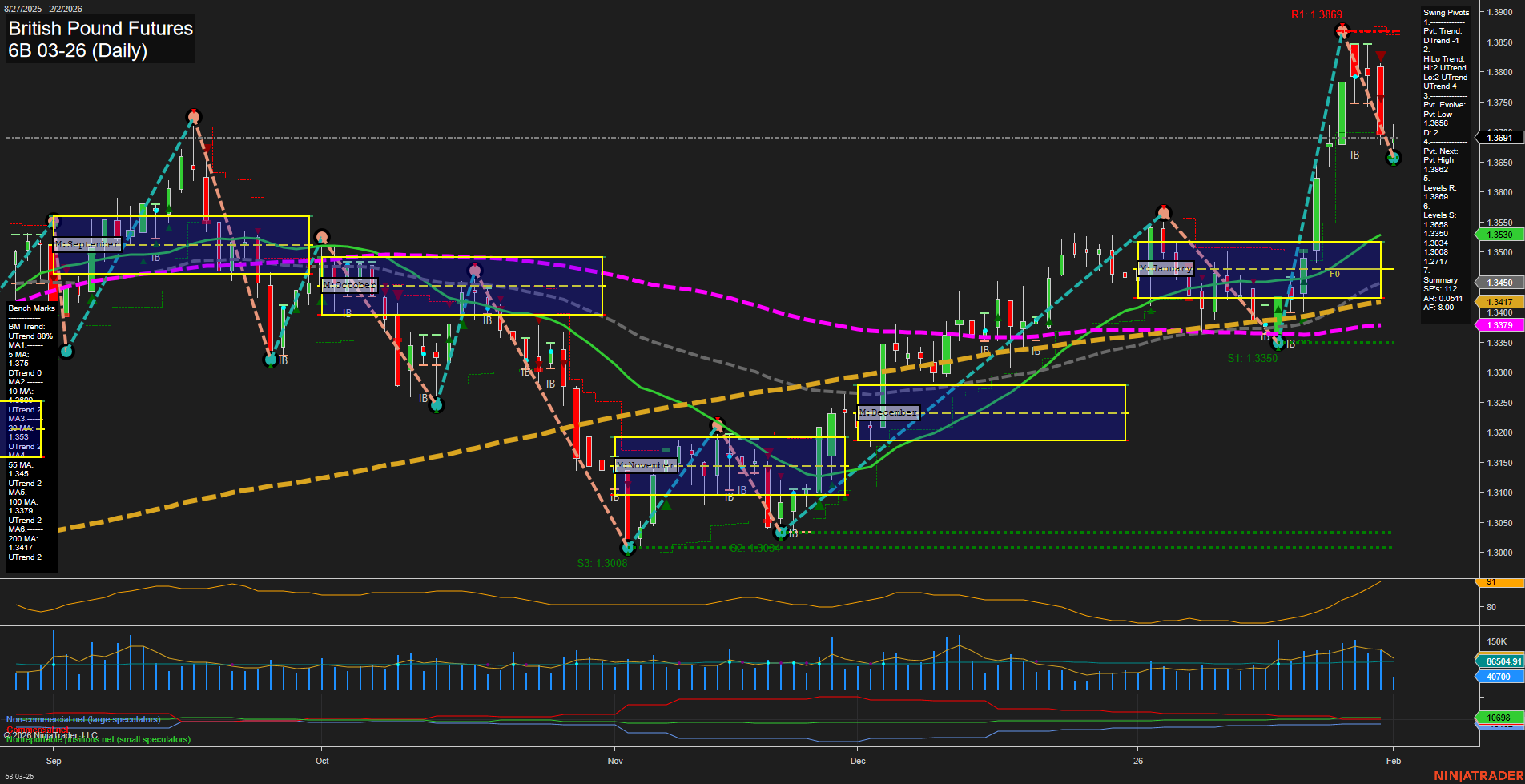Expand the M:December monthly range label
Viewport: 1525px width, 784px height.
[887, 412]
